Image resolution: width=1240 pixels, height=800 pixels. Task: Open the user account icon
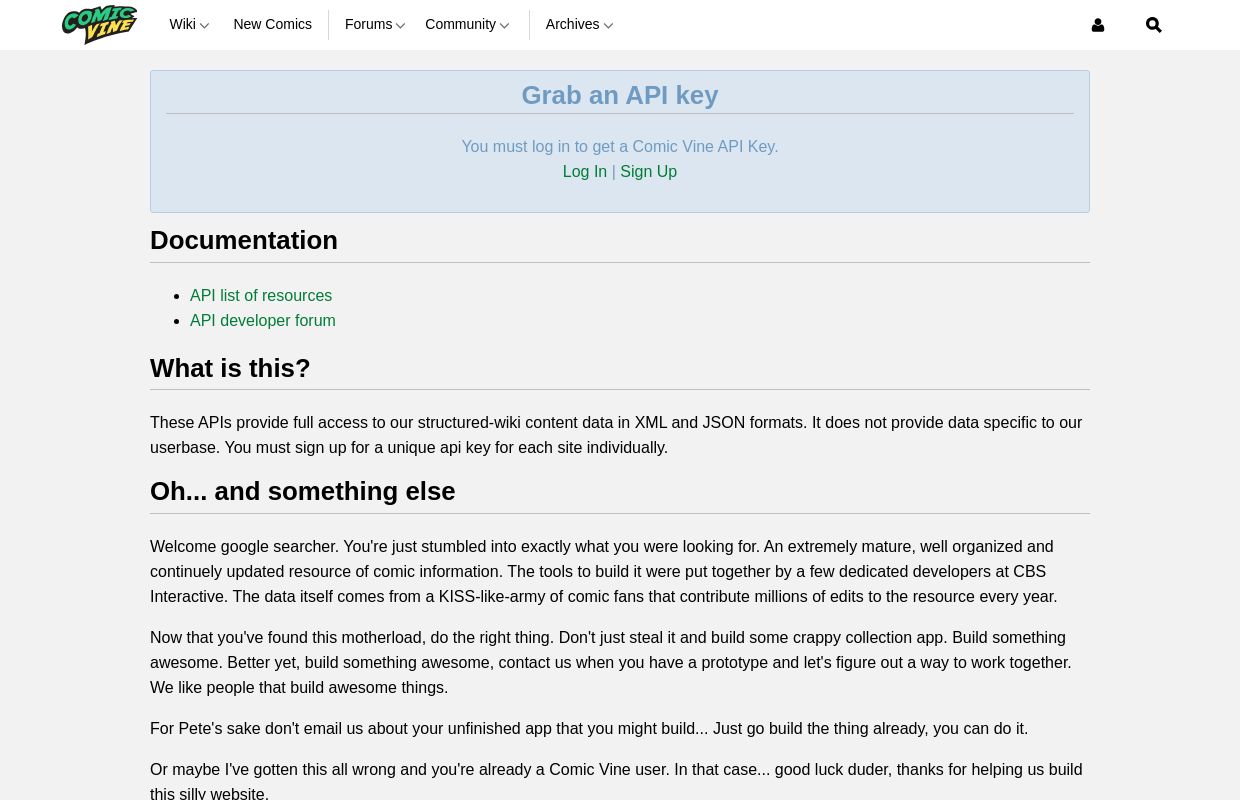point(1098,25)
